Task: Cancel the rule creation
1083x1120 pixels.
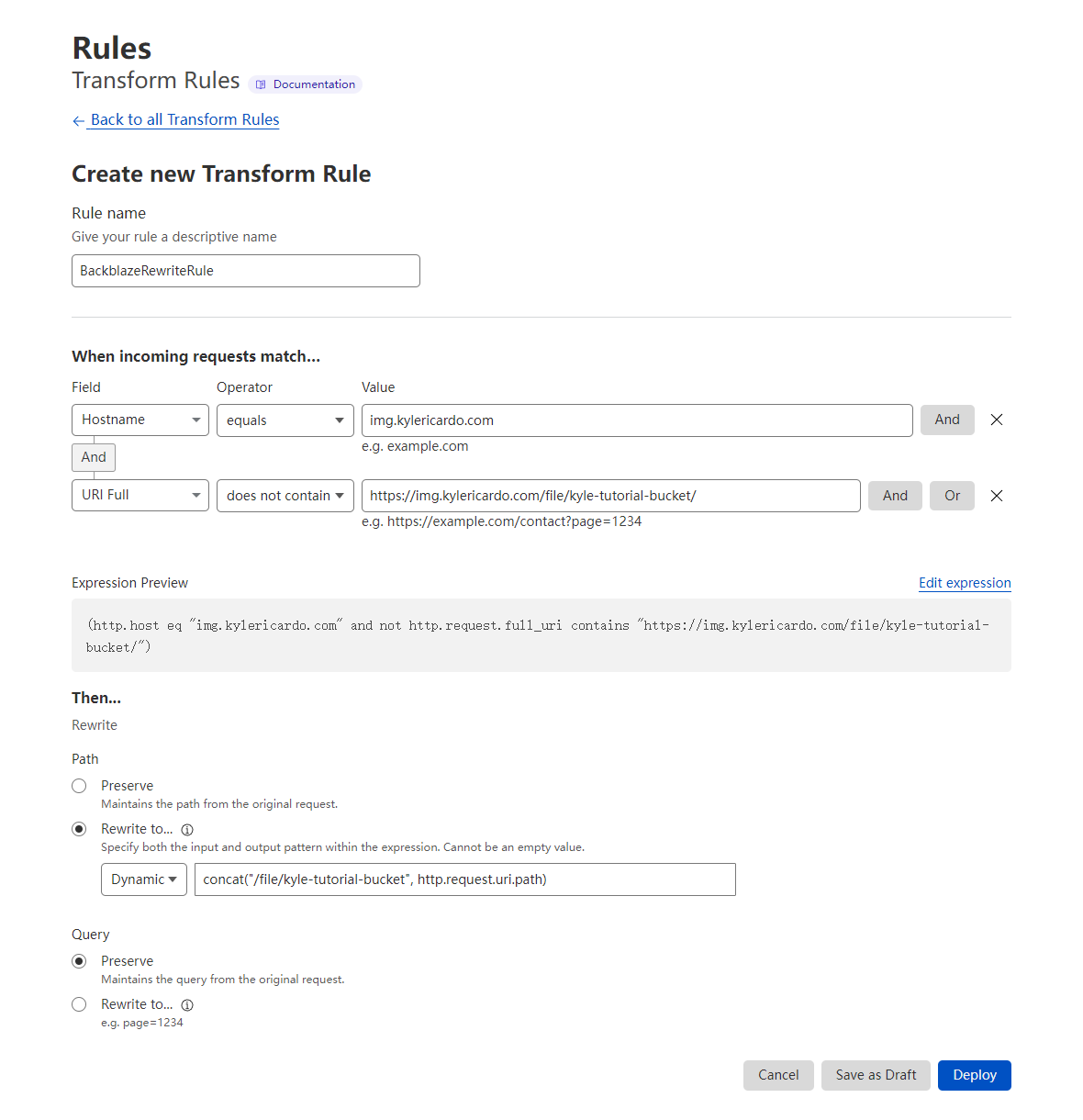Action: coord(778,1075)
